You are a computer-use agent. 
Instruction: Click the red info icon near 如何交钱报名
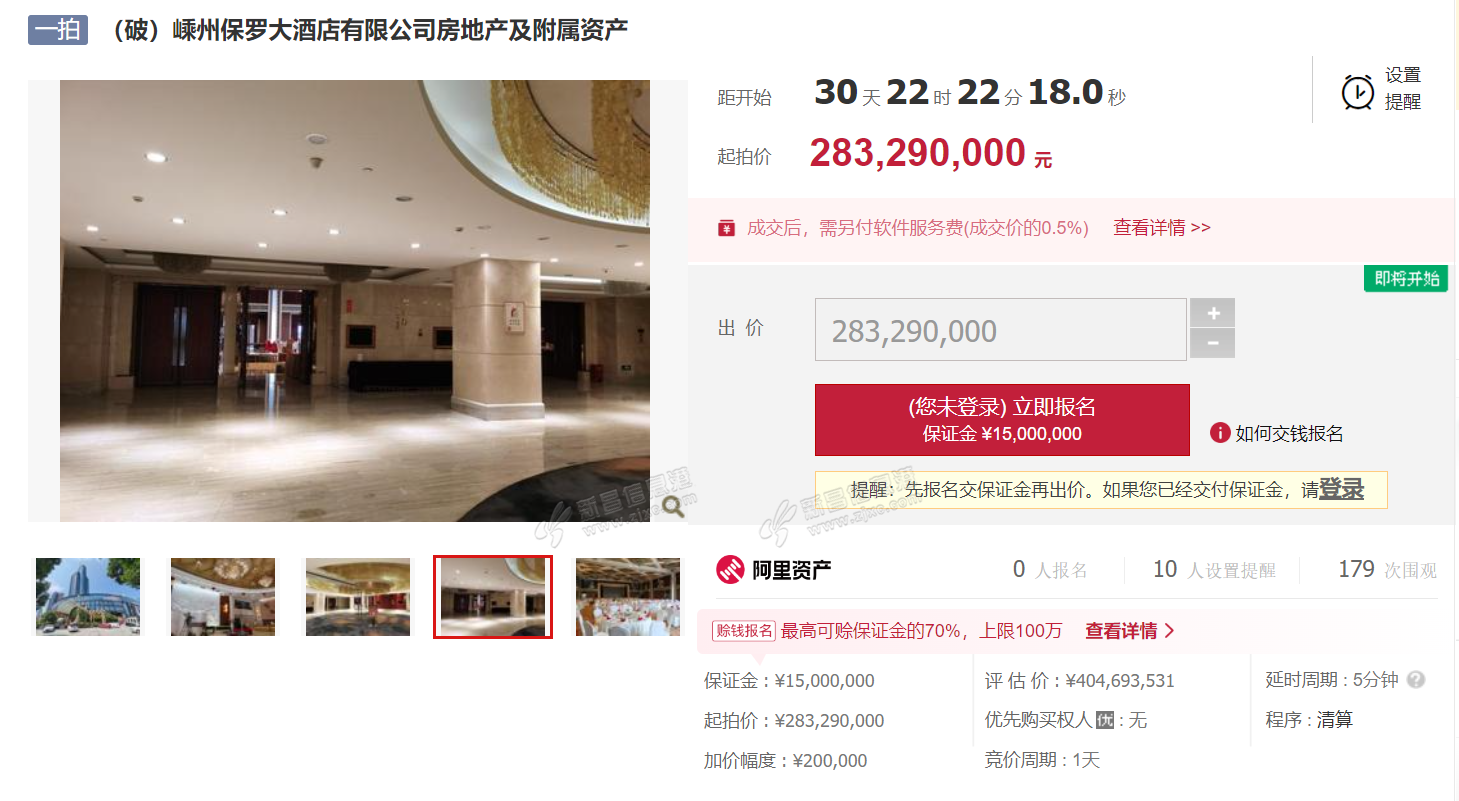1219,433
